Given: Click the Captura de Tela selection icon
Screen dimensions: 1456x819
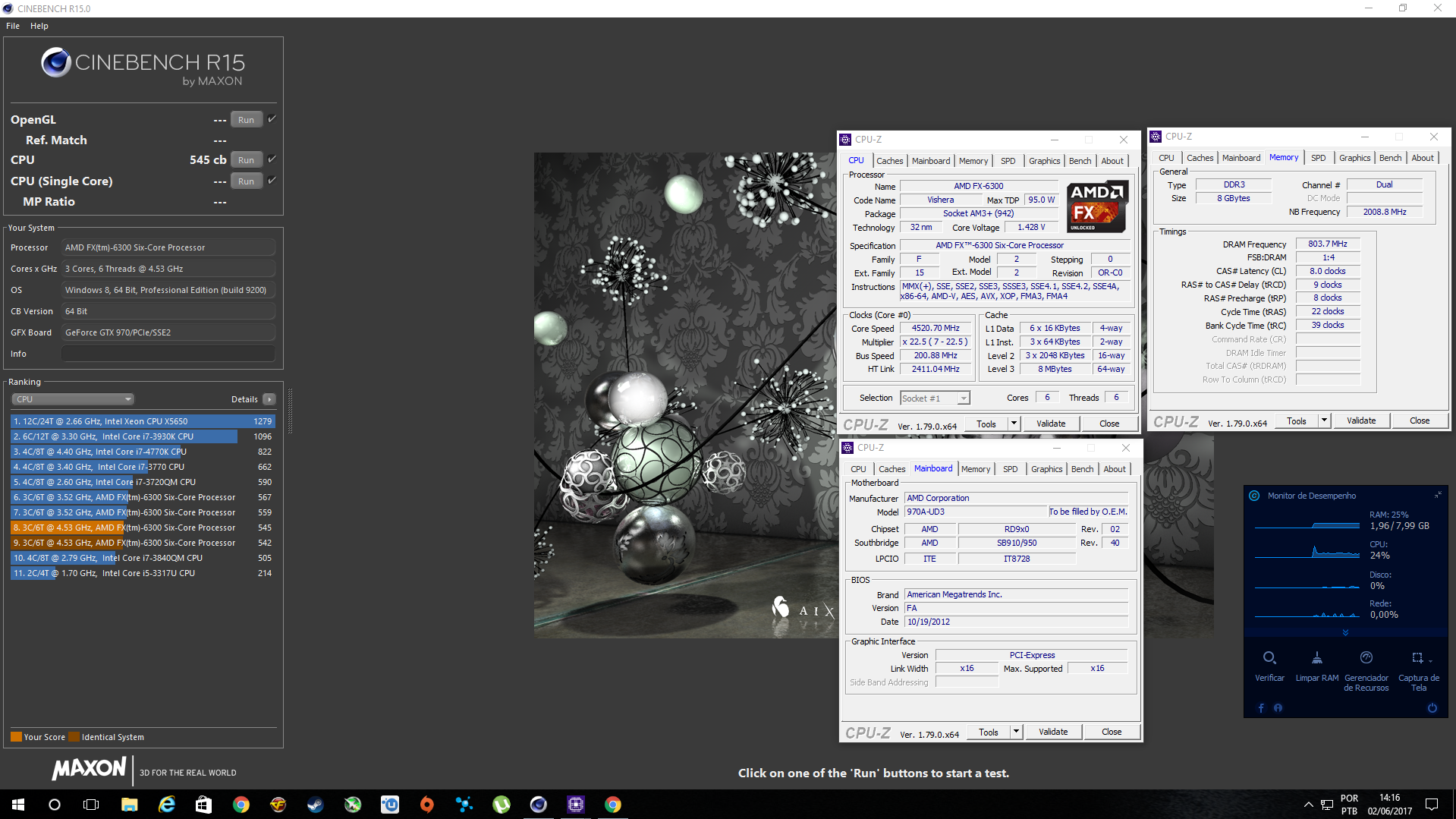Looking at the screenshot, I should [x=1417, y=657].
